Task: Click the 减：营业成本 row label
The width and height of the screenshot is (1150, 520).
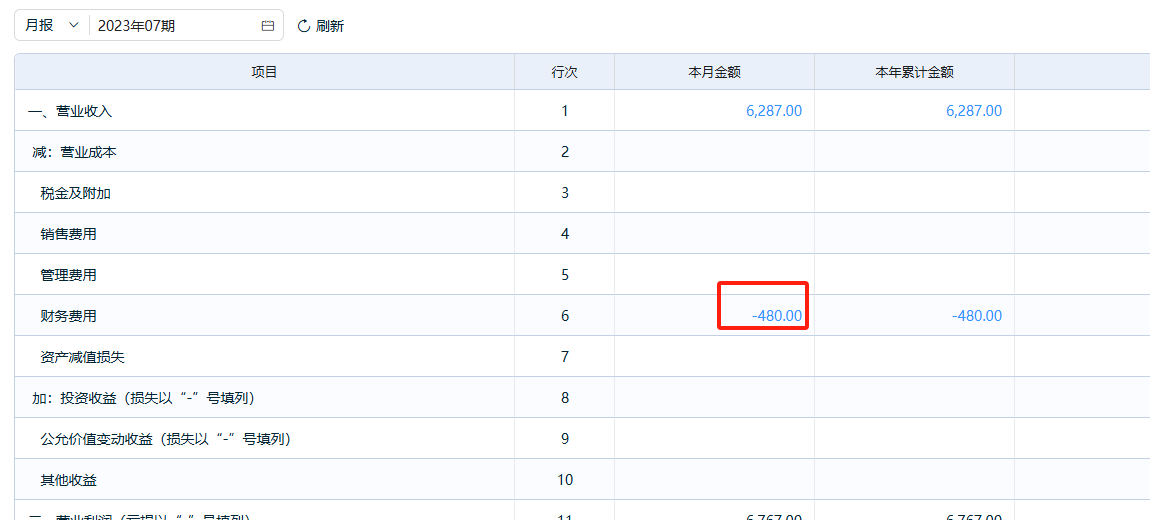Action: pos(76,152)
